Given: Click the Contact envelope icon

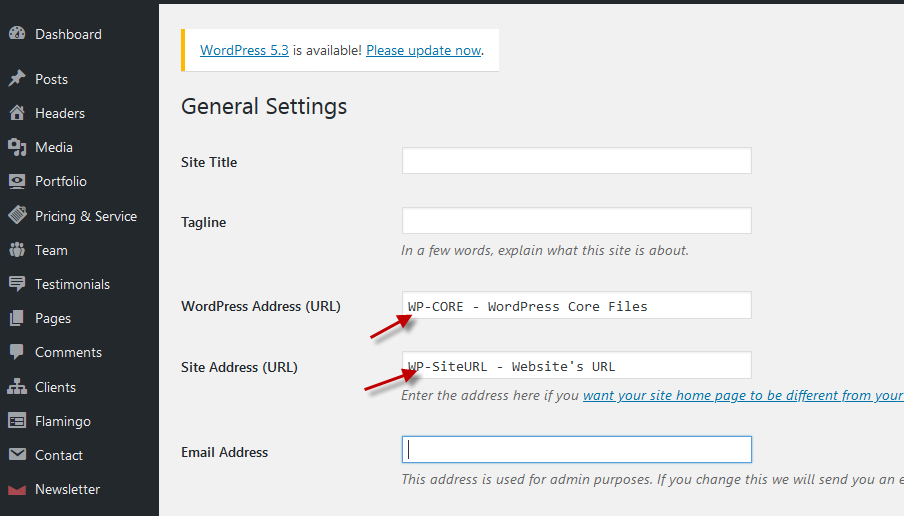Looking at the screenshot, I should 17,454.
